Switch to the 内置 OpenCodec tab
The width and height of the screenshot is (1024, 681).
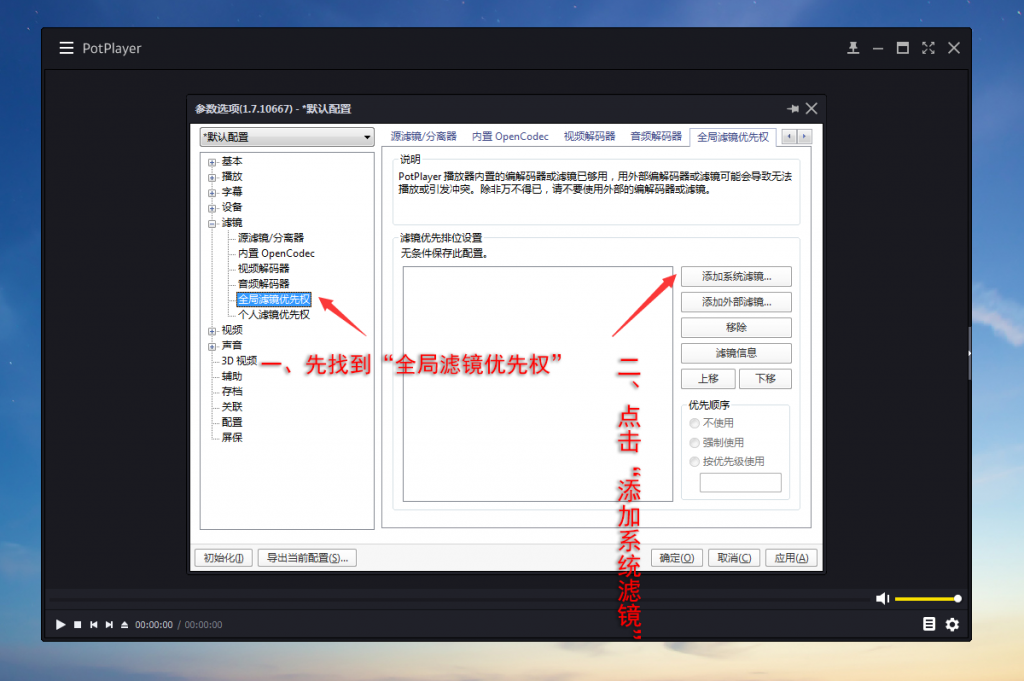[x=510, y=136]
